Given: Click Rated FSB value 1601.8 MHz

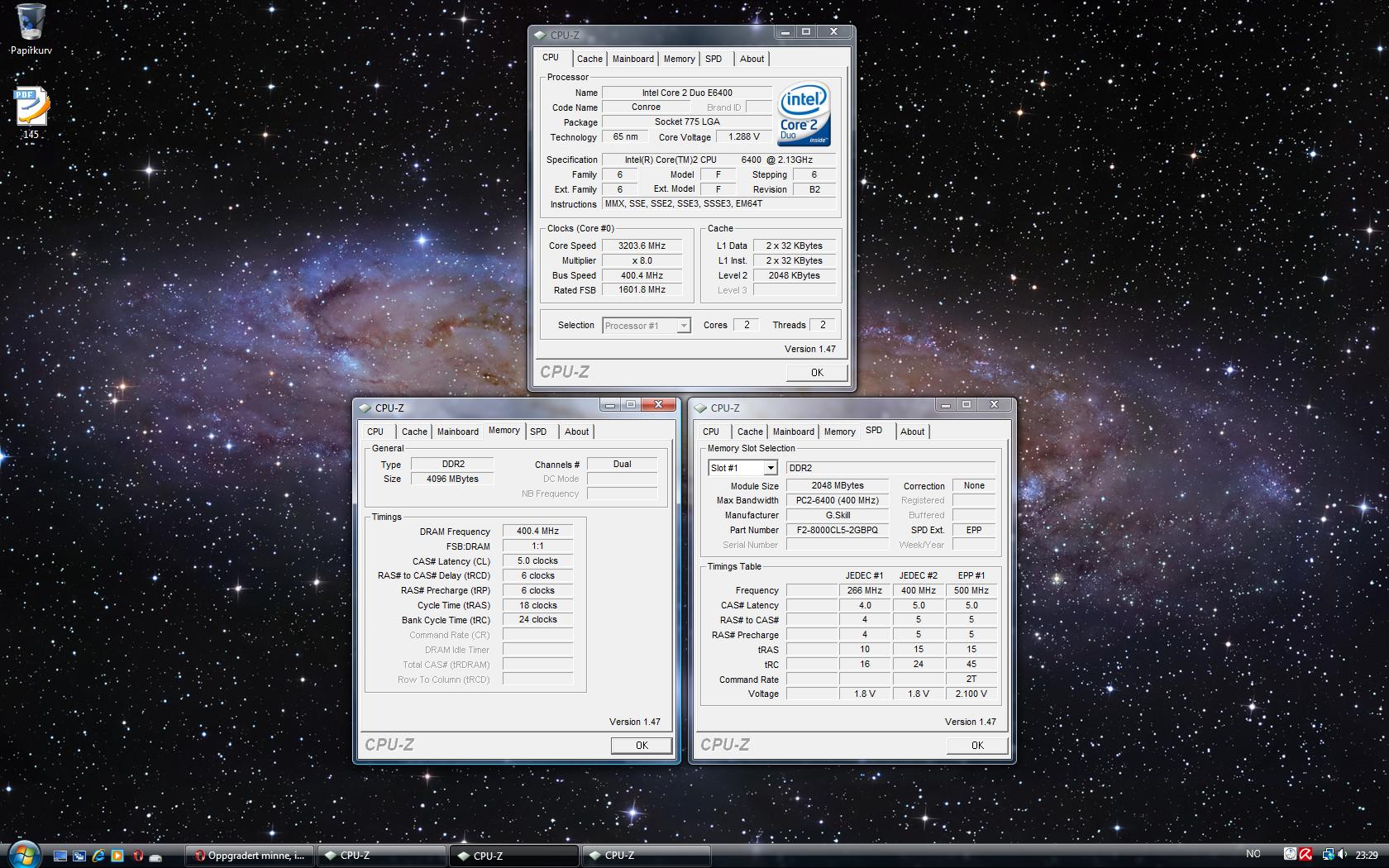Looking at the screenshot, I should pyautogui.click(x=642, y=290).
